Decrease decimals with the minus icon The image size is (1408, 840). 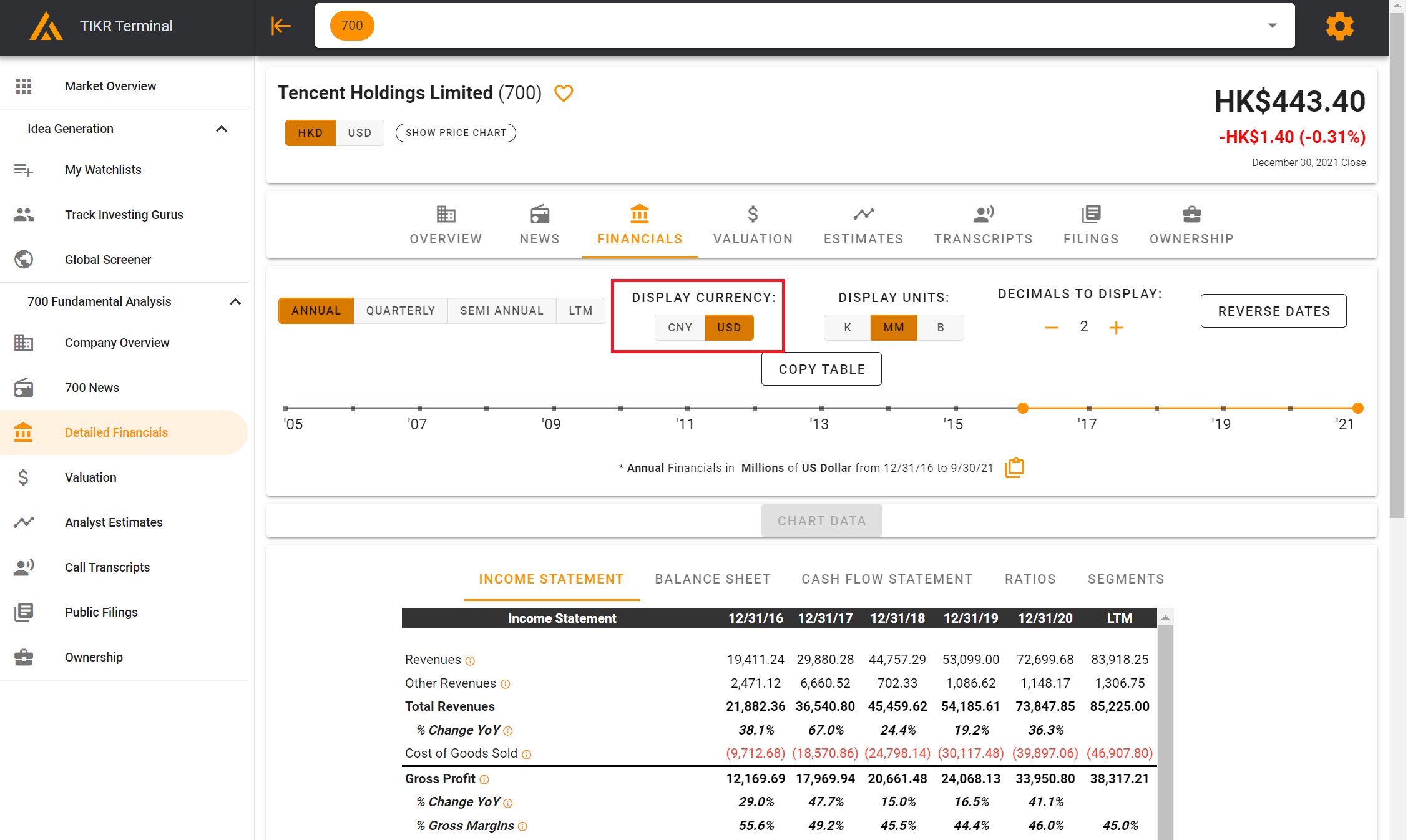[x=1052, y=328]
